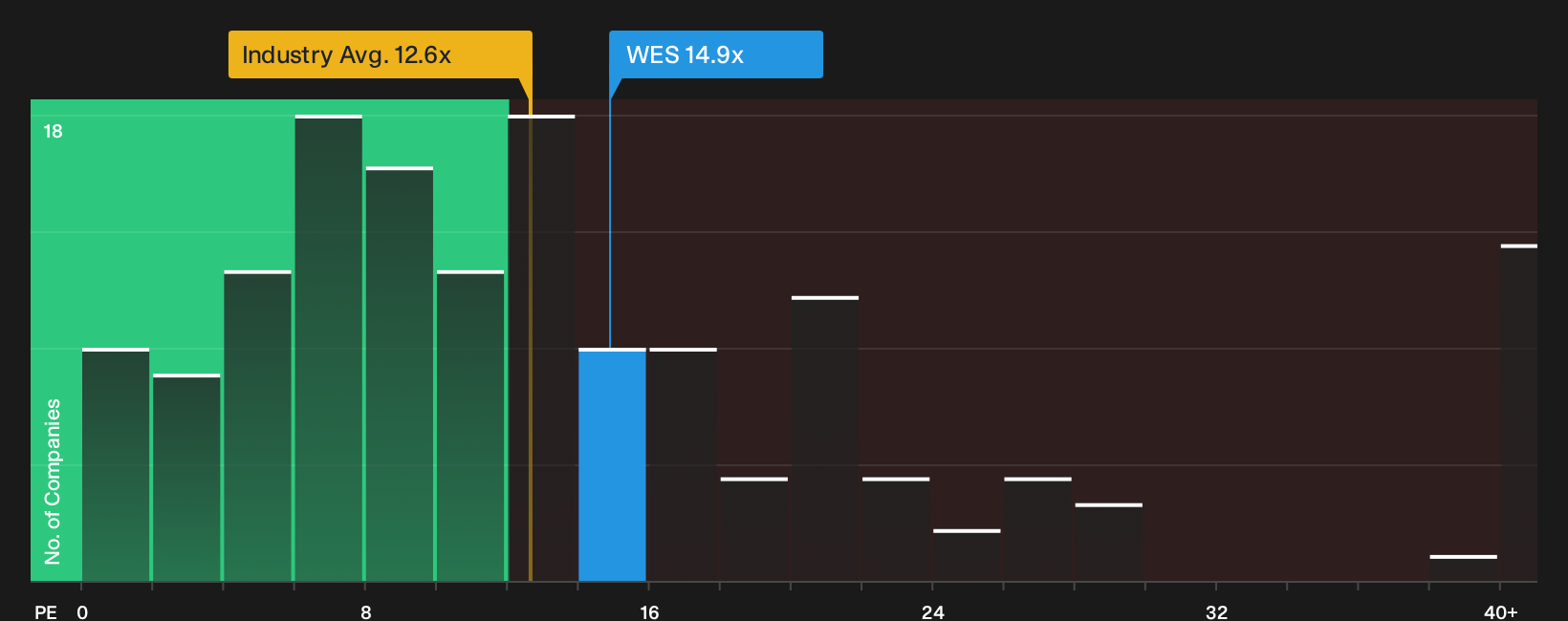1568x621 pixels.
Task: Click the dark bar just right of WES bar
Action: (x=683, y=465)
